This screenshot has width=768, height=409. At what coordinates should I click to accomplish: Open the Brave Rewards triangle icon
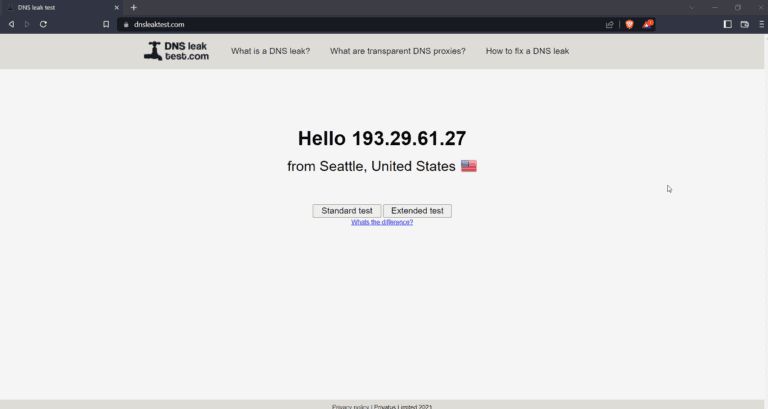click(648, 24)
